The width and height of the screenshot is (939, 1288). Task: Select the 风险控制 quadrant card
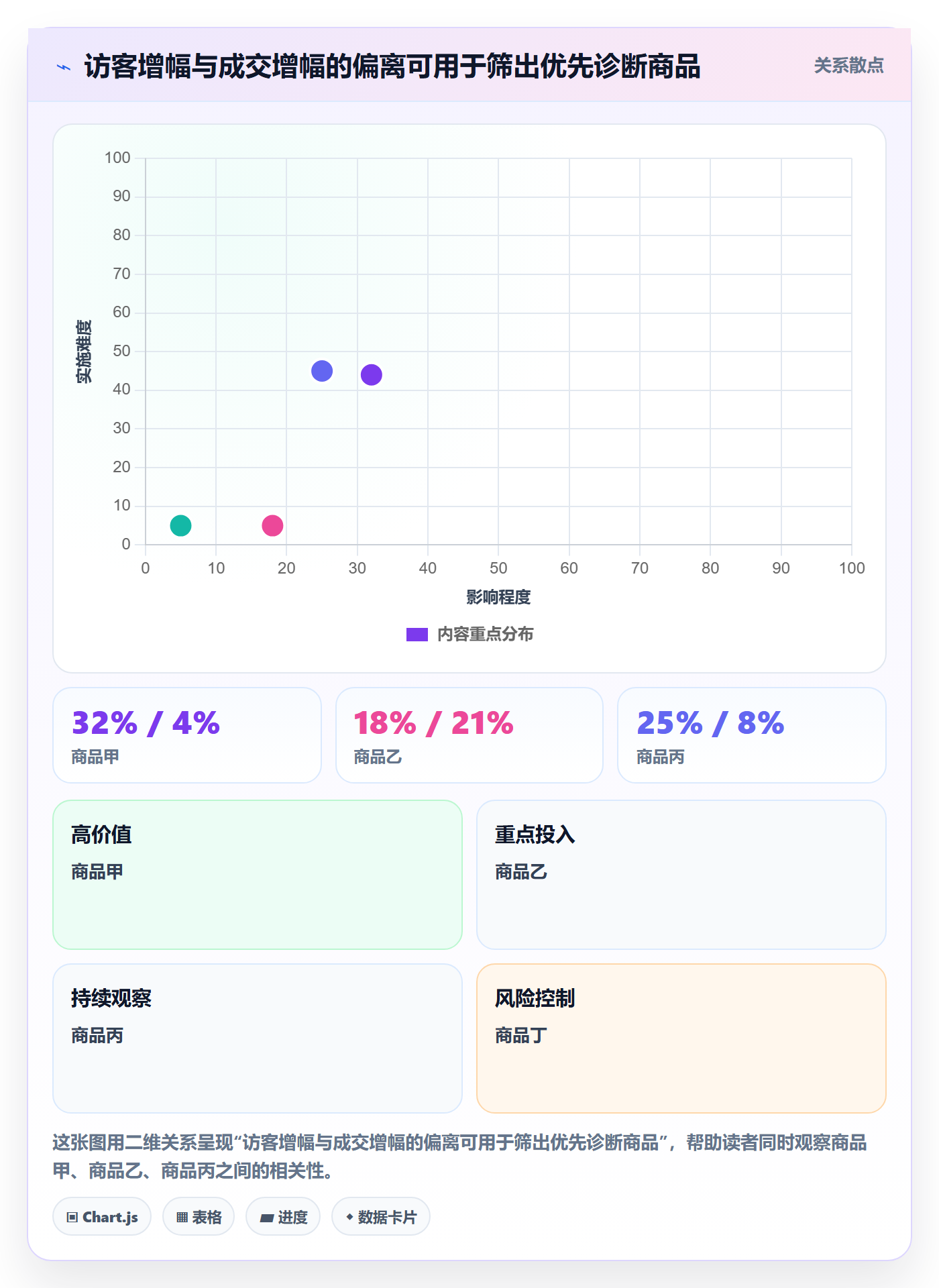tap(681, 1038)
